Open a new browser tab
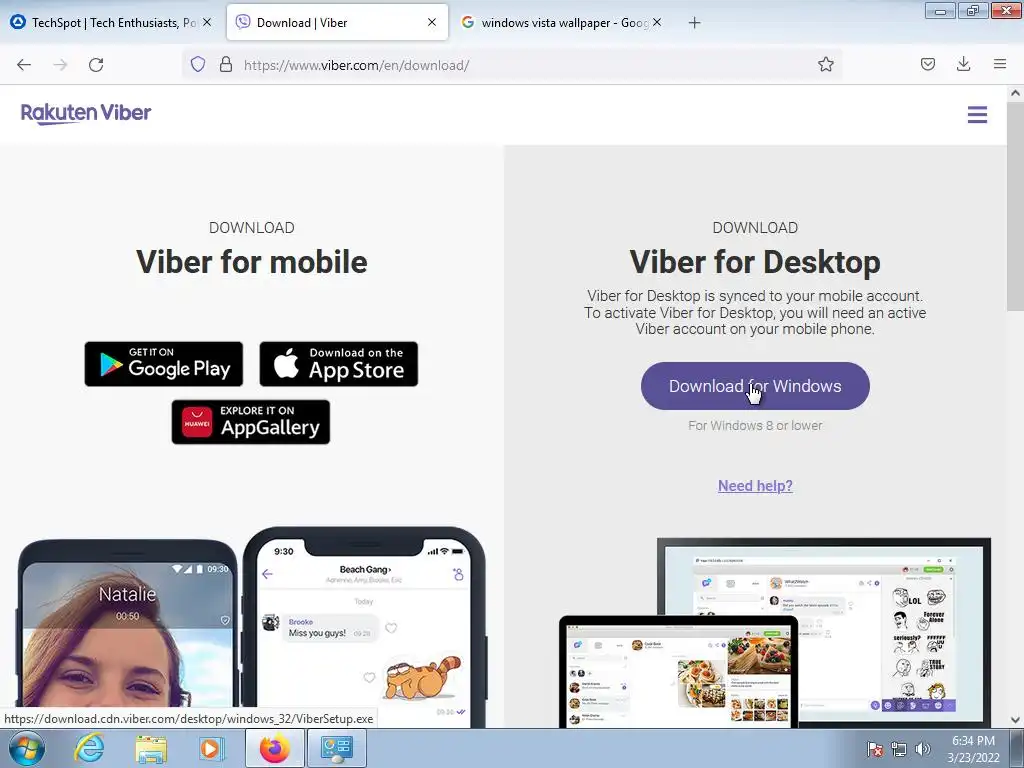 694,23
